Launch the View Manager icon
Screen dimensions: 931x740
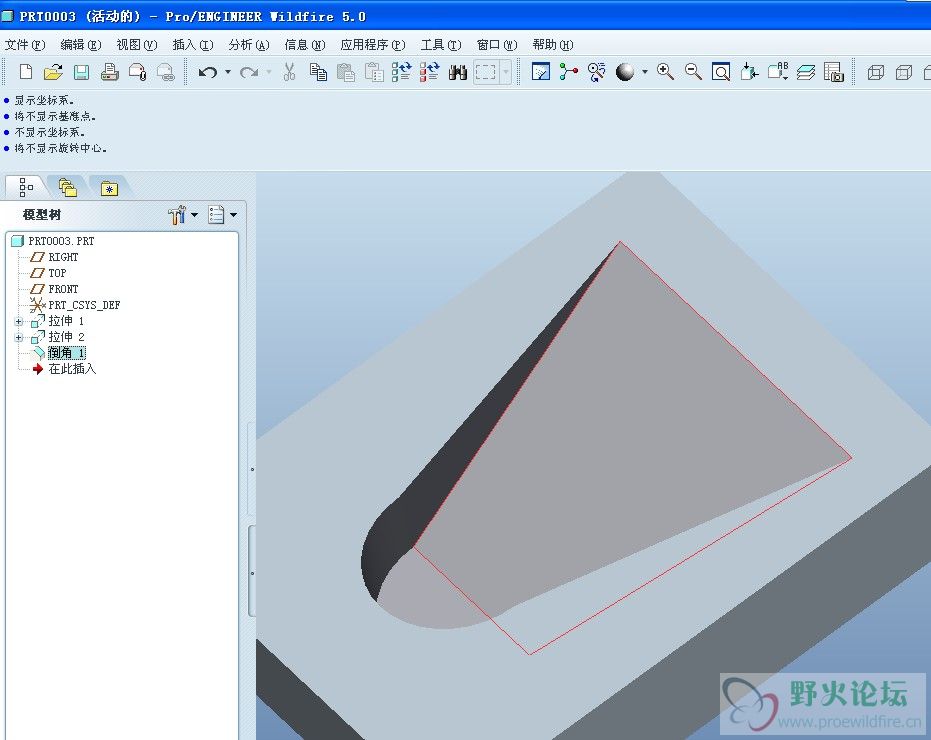(x=834, y=72)
